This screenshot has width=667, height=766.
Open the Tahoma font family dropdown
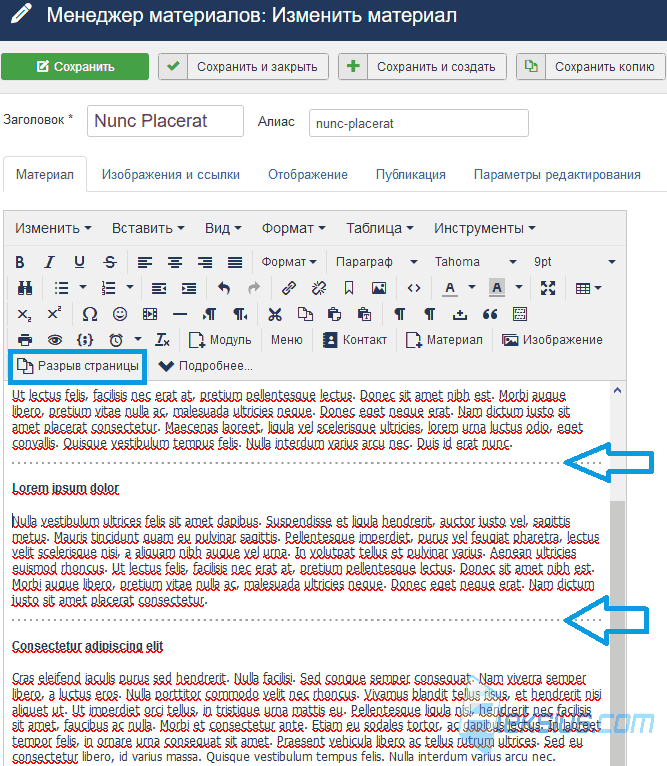click(476, 262)
